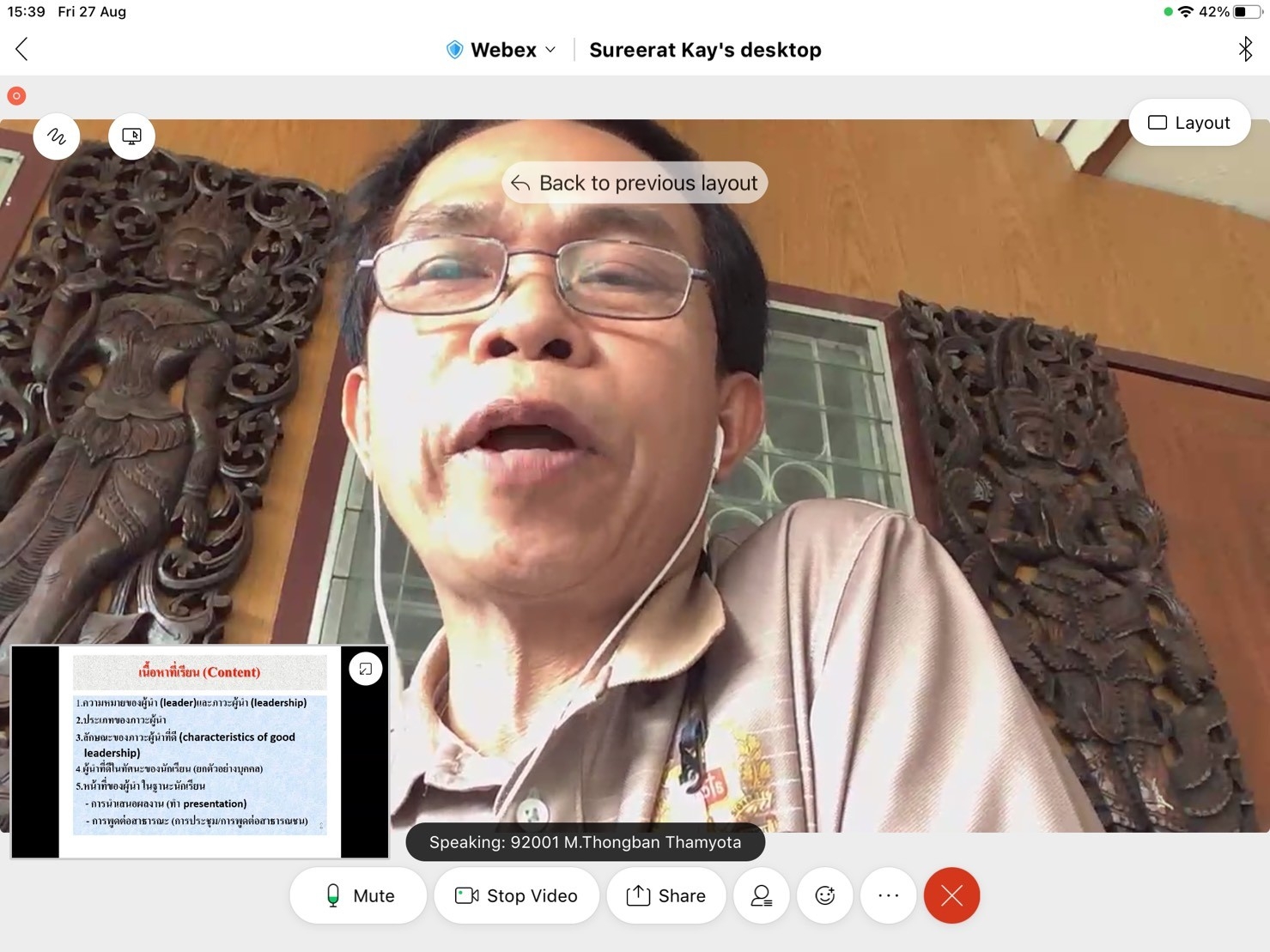
Task: Mute the microphone
Action: tap(358, 895)
